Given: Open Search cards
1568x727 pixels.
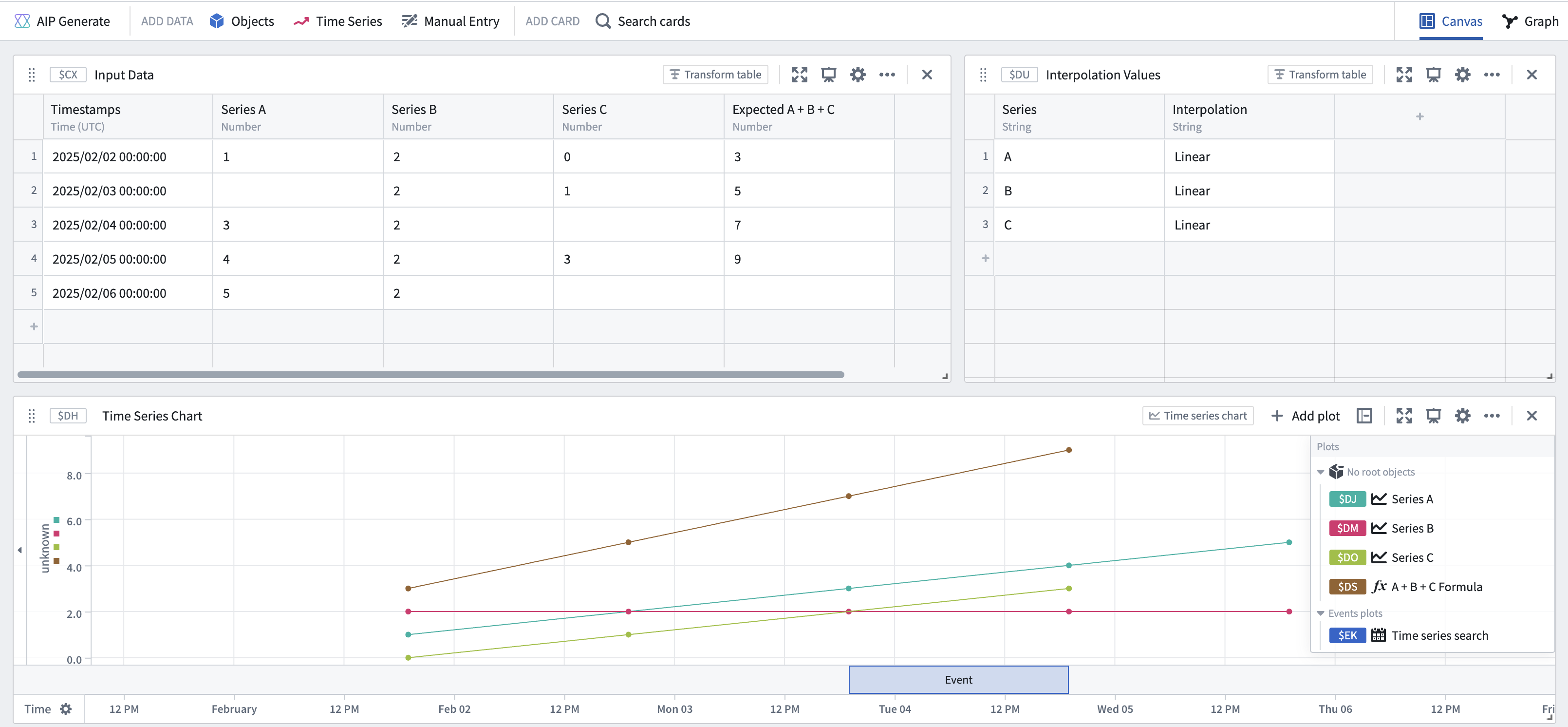Looking at the screenshot, I should click(643, 21).
